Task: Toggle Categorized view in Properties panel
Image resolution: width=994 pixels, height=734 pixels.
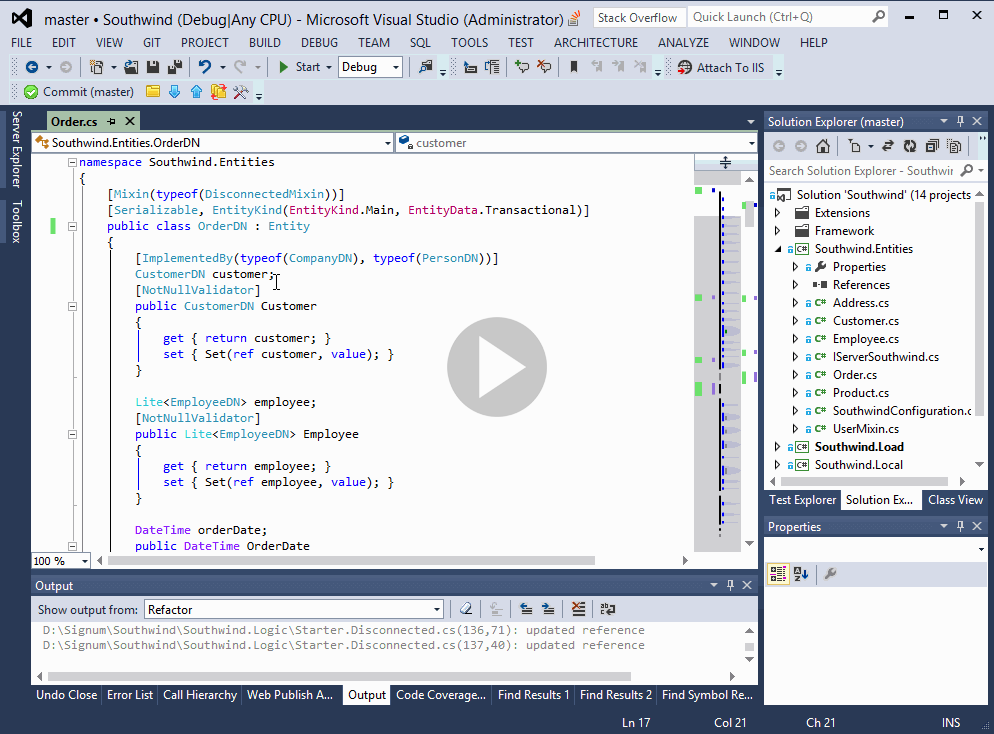Action: [x=779, y=574]
